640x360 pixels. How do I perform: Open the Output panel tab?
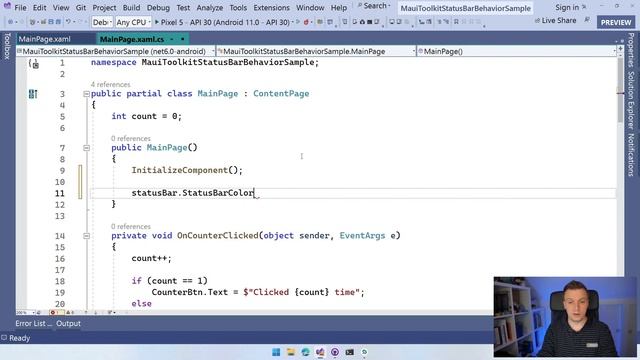click(x=68, y=323)
